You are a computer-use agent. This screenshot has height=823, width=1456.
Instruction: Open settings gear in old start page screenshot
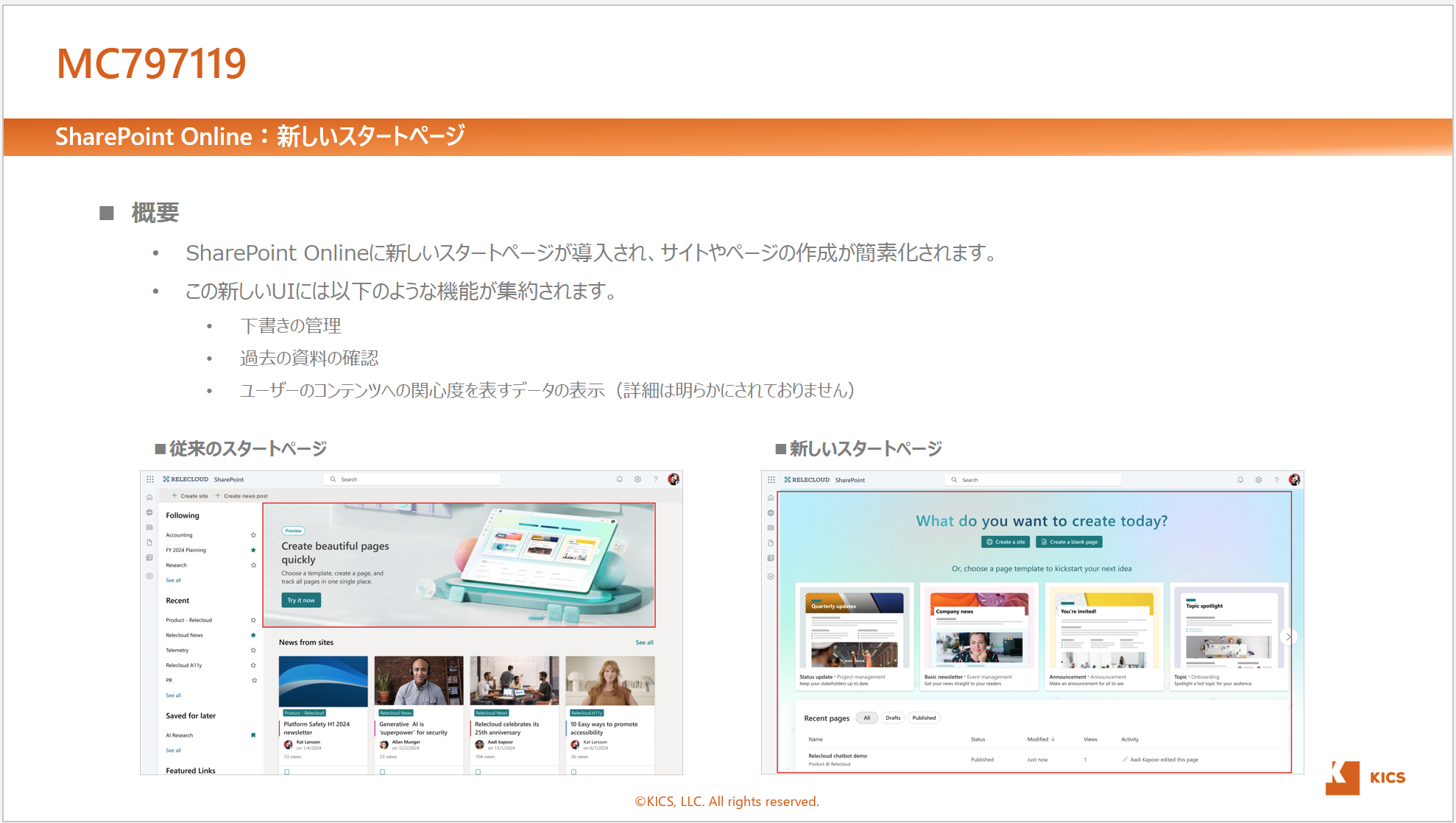point(637,479)
